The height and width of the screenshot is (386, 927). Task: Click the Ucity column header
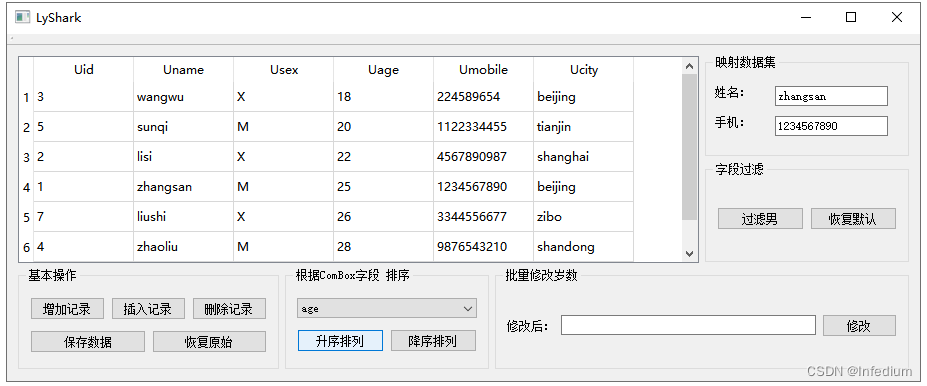(x=583, y=70)
